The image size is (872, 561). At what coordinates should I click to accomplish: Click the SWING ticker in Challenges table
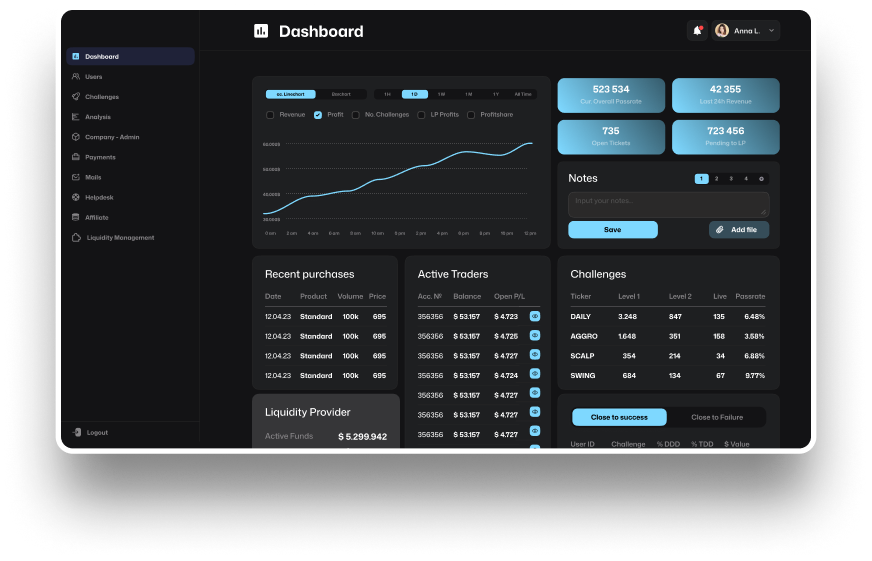point(583,376)
